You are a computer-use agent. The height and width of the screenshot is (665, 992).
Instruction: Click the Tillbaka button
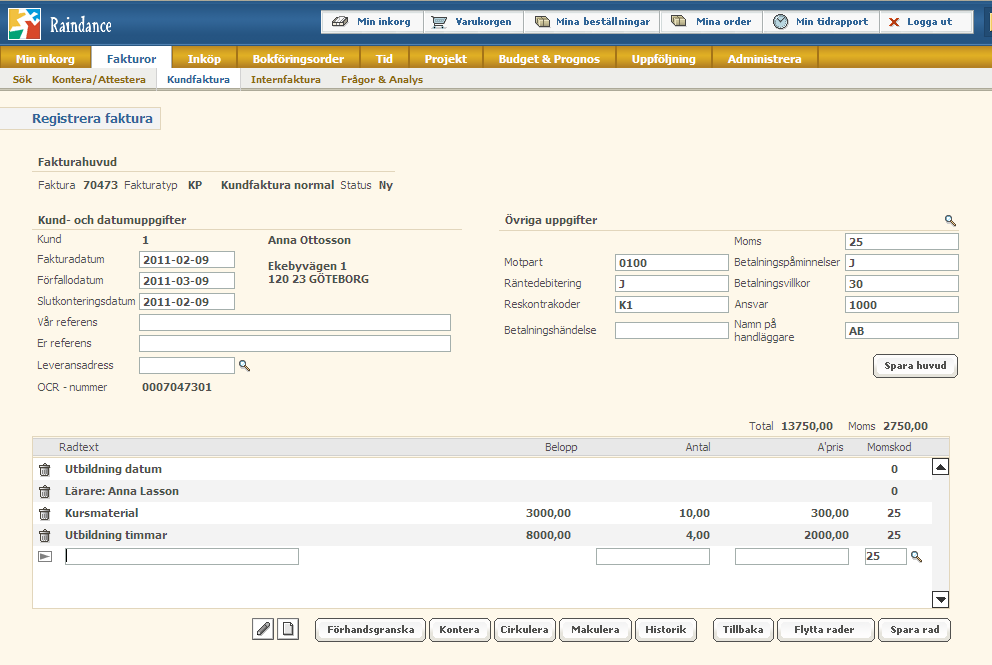click(743, 630)
